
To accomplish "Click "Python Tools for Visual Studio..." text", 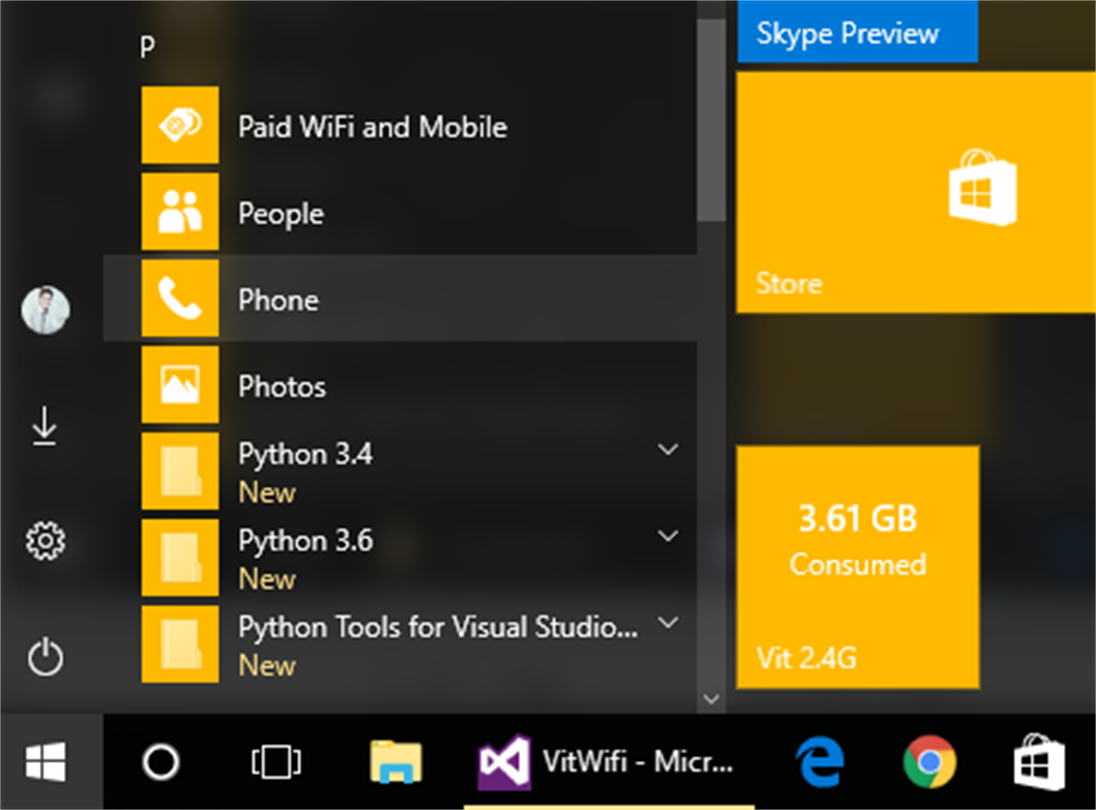I will pyautogui.click(x=438, y=628).
